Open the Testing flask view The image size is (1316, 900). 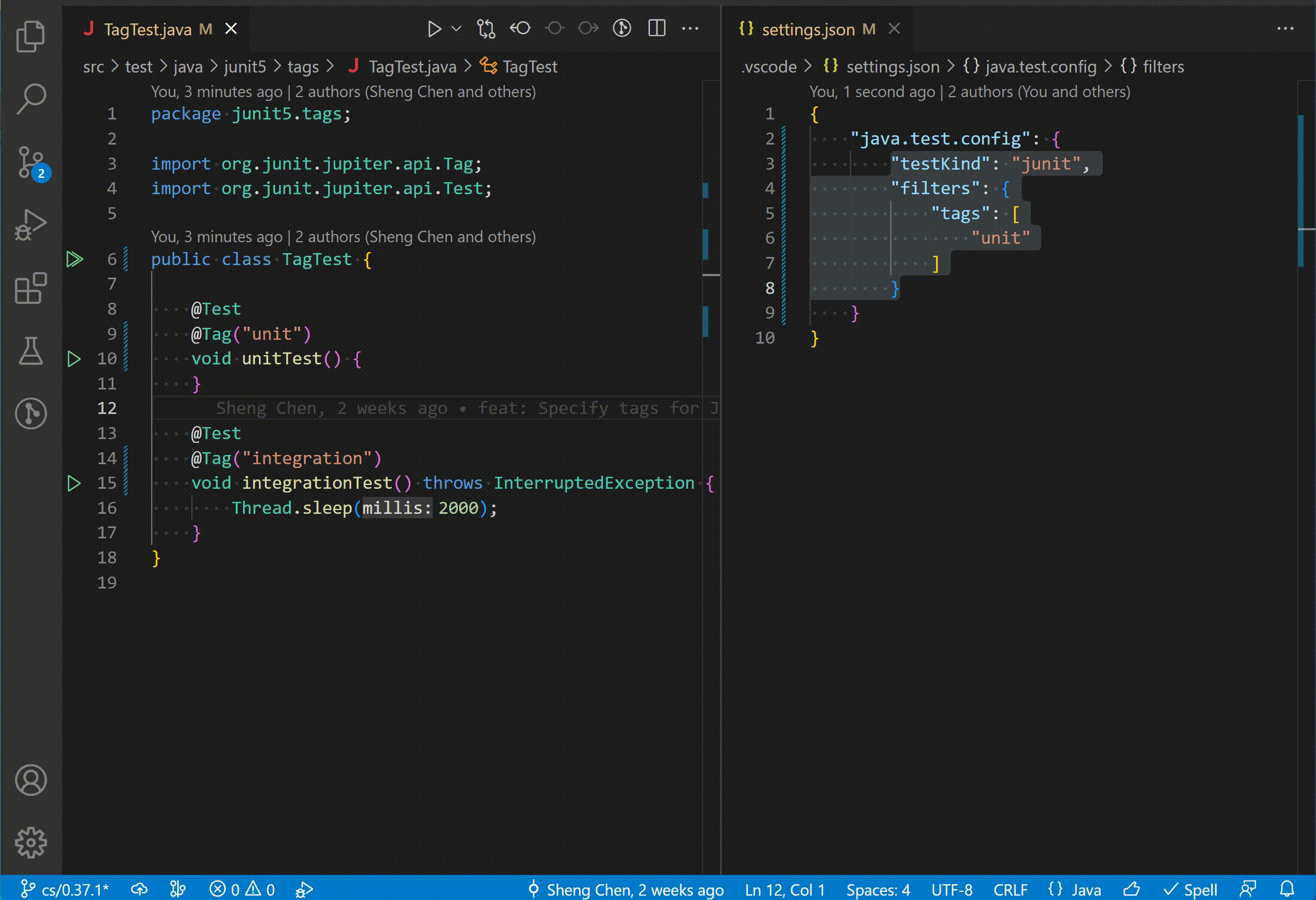(31, 352)
